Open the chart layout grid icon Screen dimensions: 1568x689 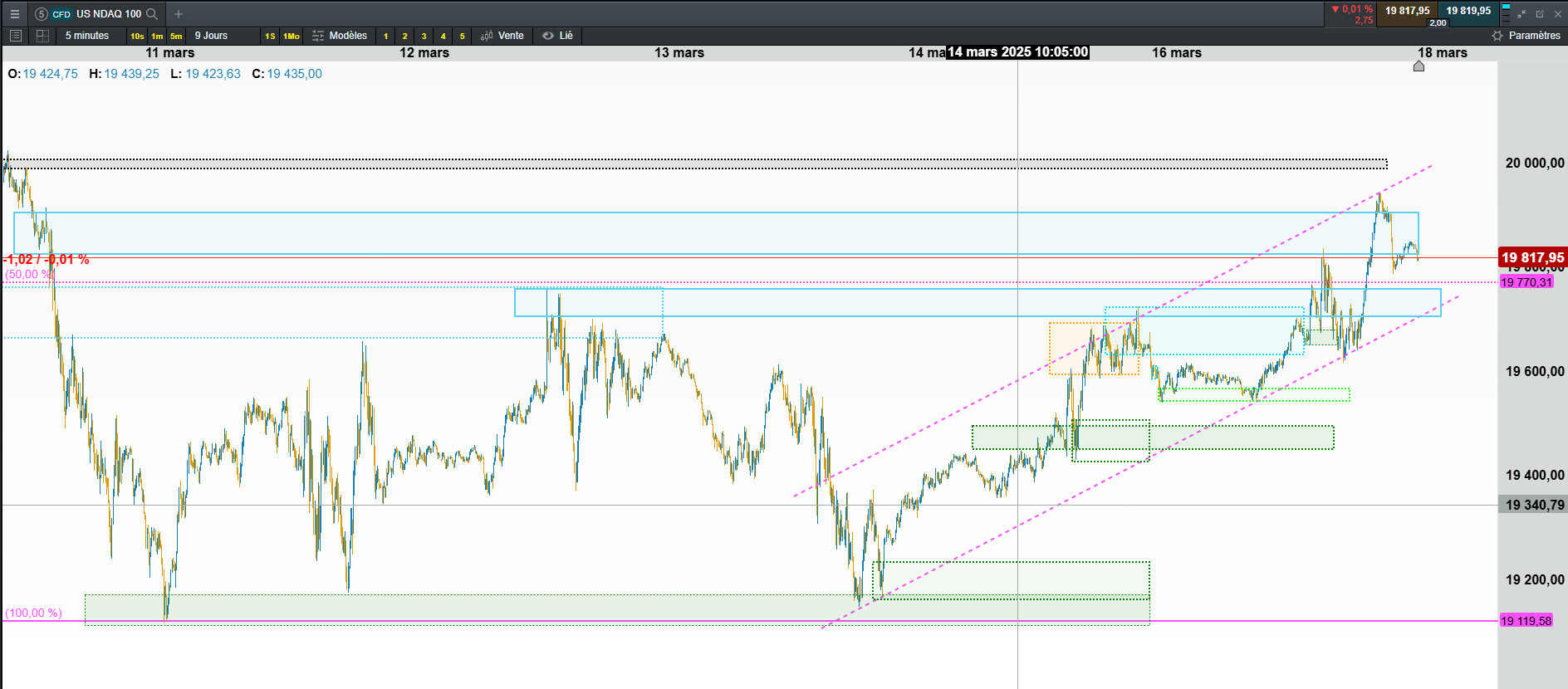tap(42, 36)
